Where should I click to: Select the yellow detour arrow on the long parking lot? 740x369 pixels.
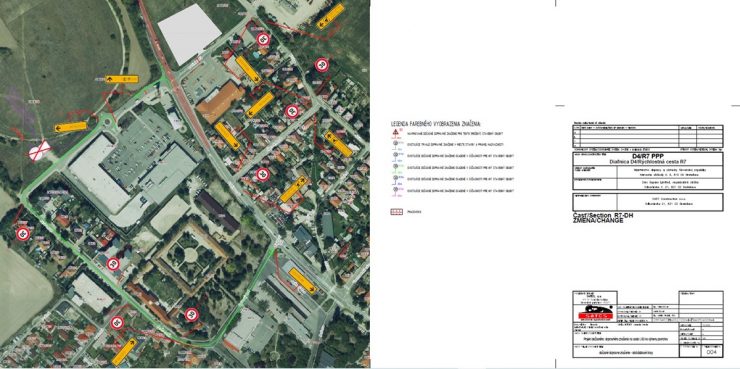point(303,281)
